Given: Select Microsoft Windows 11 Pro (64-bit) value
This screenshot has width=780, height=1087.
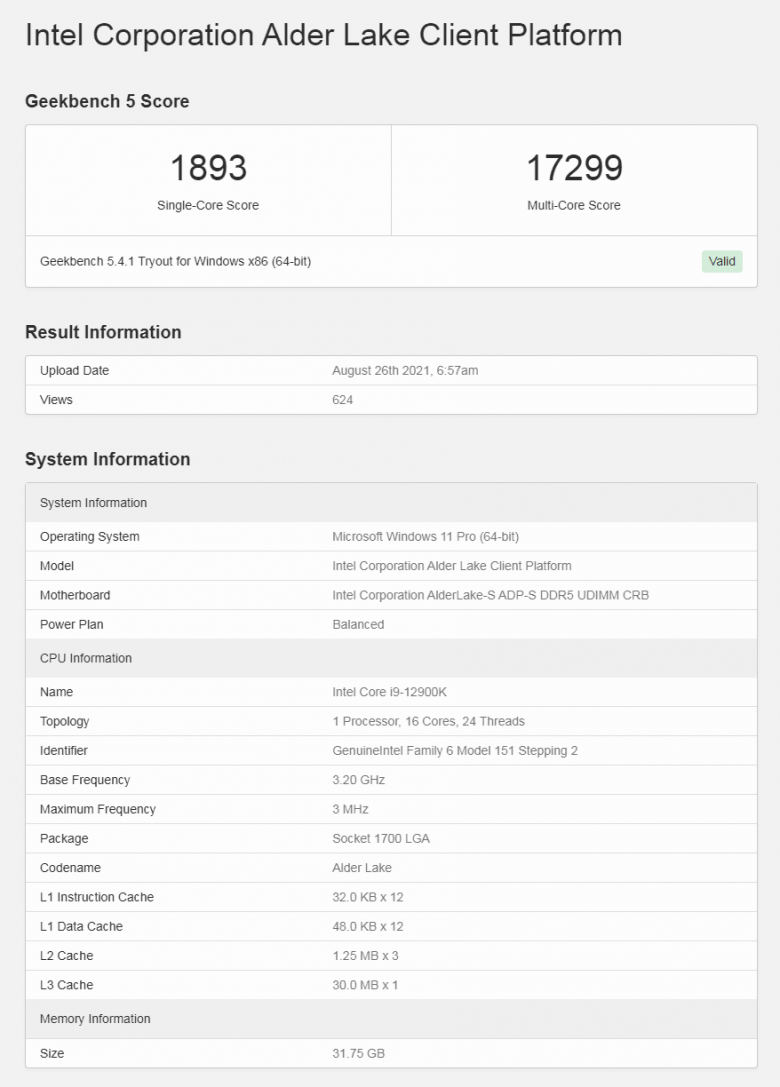Looking at the screenshot, I should 426,537.
